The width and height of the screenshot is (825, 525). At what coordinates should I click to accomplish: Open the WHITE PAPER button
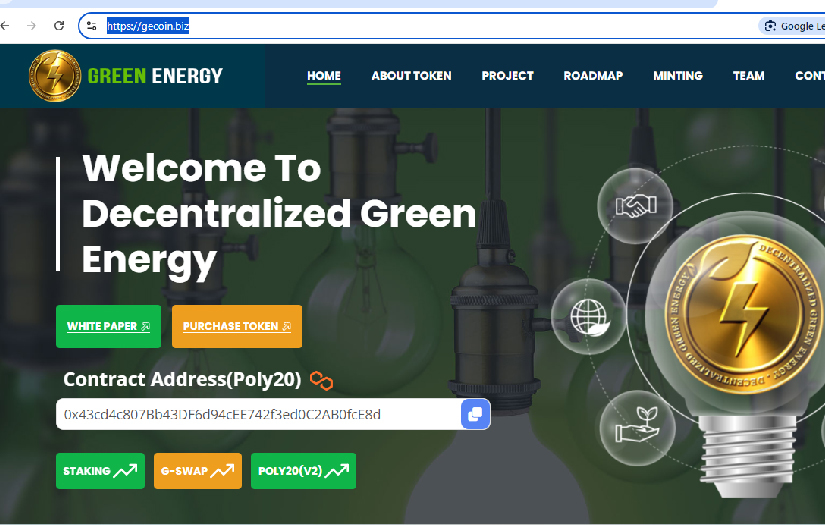pyautogui.click(x=108, y=327)
